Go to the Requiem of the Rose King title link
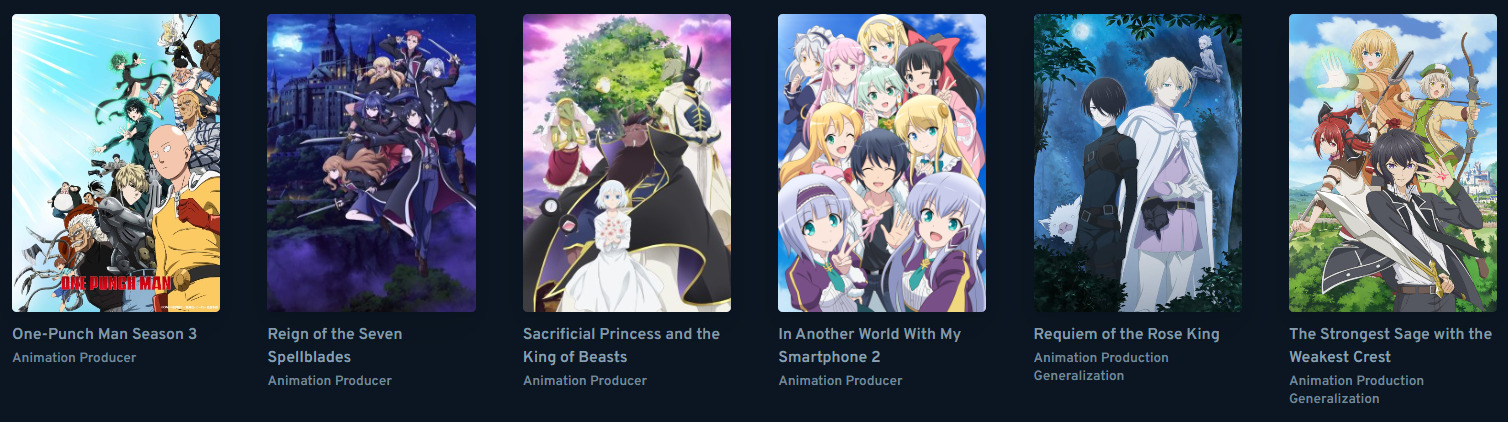The image size is (1508, 422). (x=1127, y=334)
